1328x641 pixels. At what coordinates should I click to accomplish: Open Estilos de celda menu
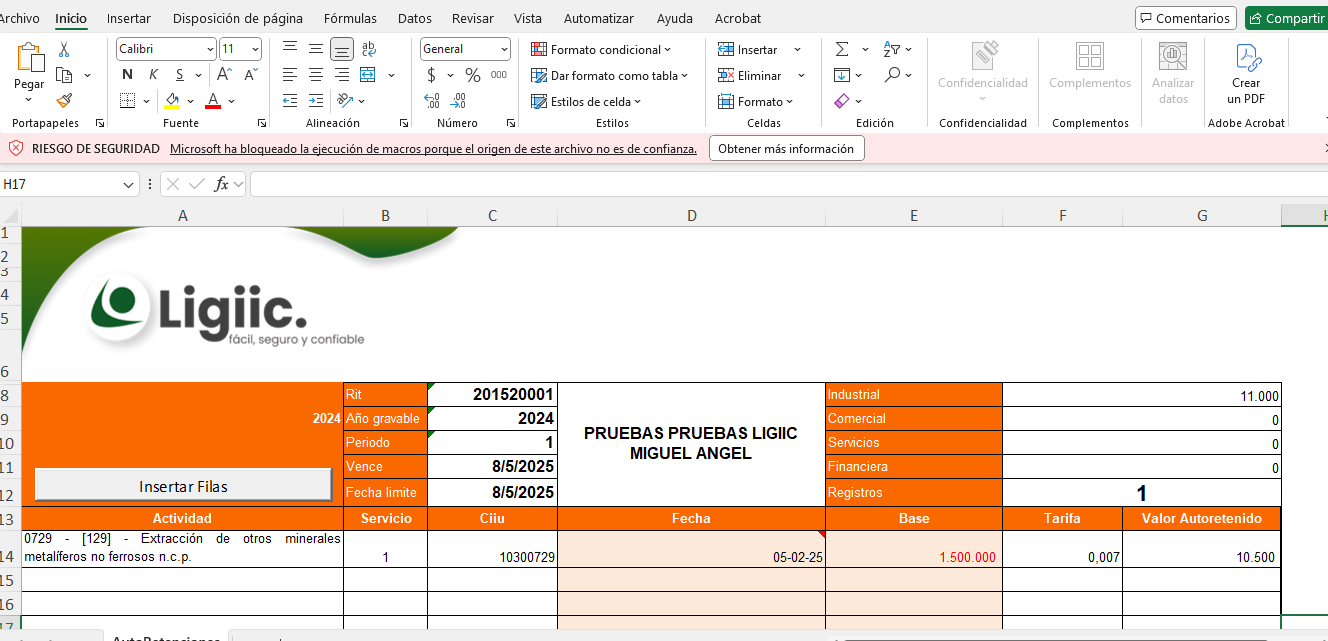[586, 101]
